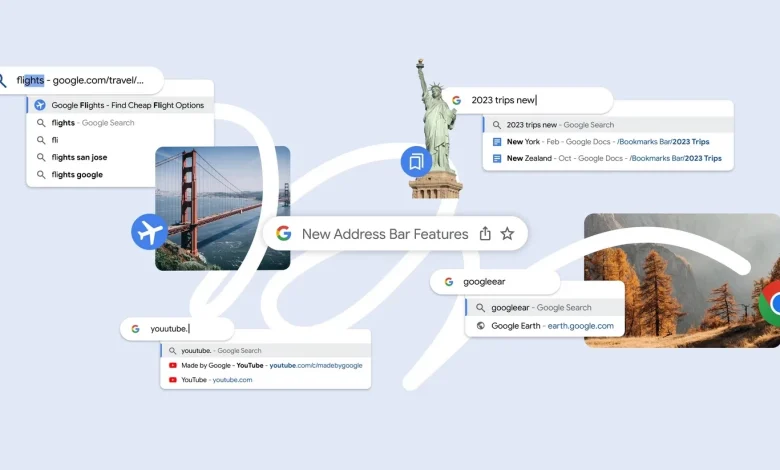Follow the youtube.com/c/madebygoogle link
Viewport: 780px width, 470px height.
pyautogui.click(x=316, y=365)
